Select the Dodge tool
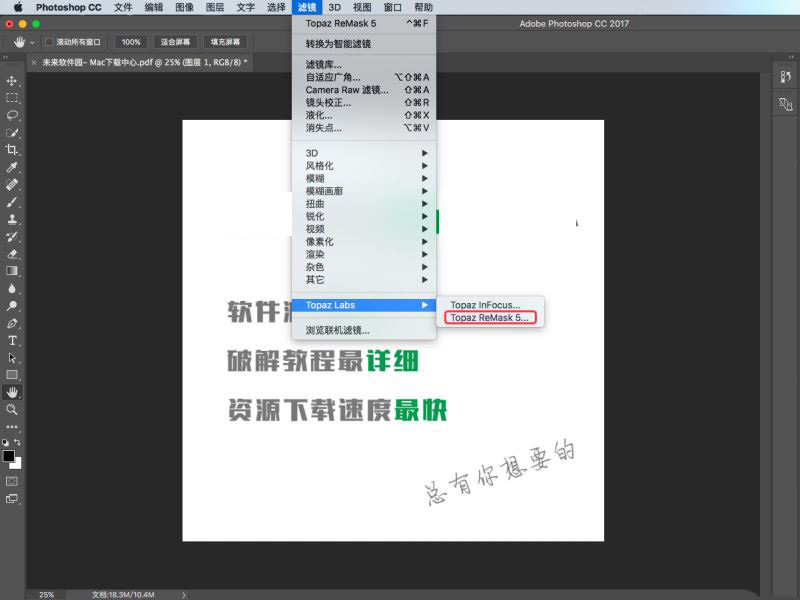This screenshot has height=600, width=800. pyautogui.click(x=12, y=306)
